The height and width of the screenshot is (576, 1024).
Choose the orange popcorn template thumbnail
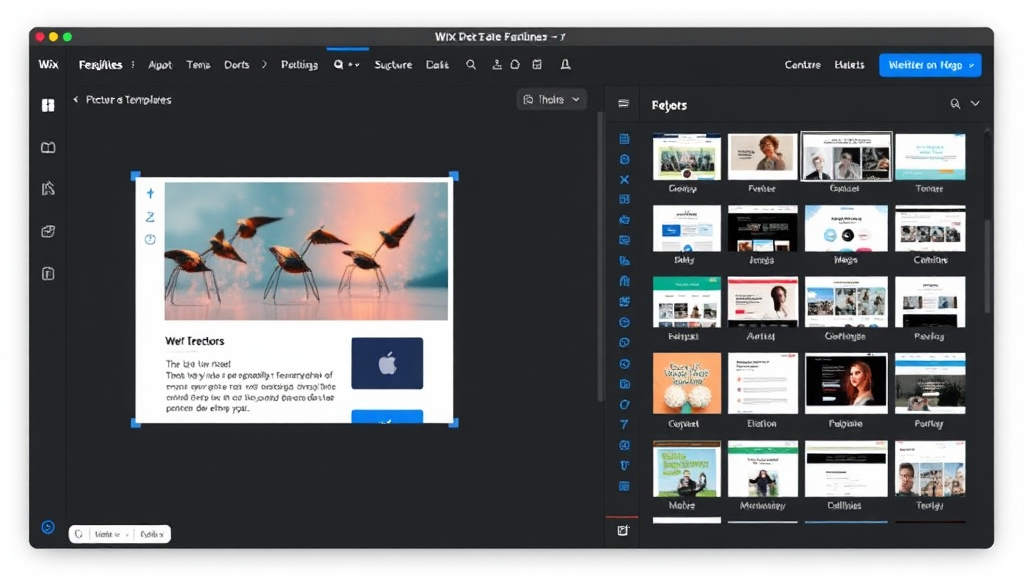(x=687, y=383)
